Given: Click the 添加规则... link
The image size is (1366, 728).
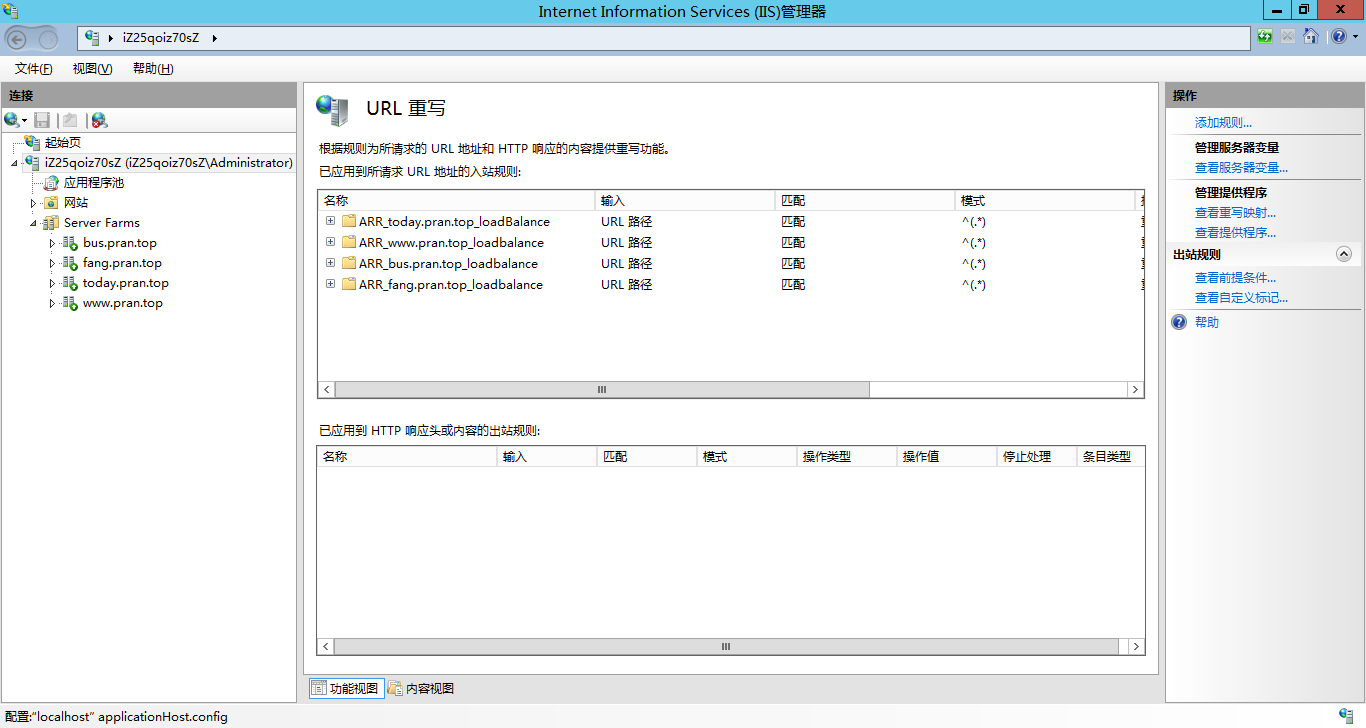Looking at the screenshot, I should click(1223, 123).
